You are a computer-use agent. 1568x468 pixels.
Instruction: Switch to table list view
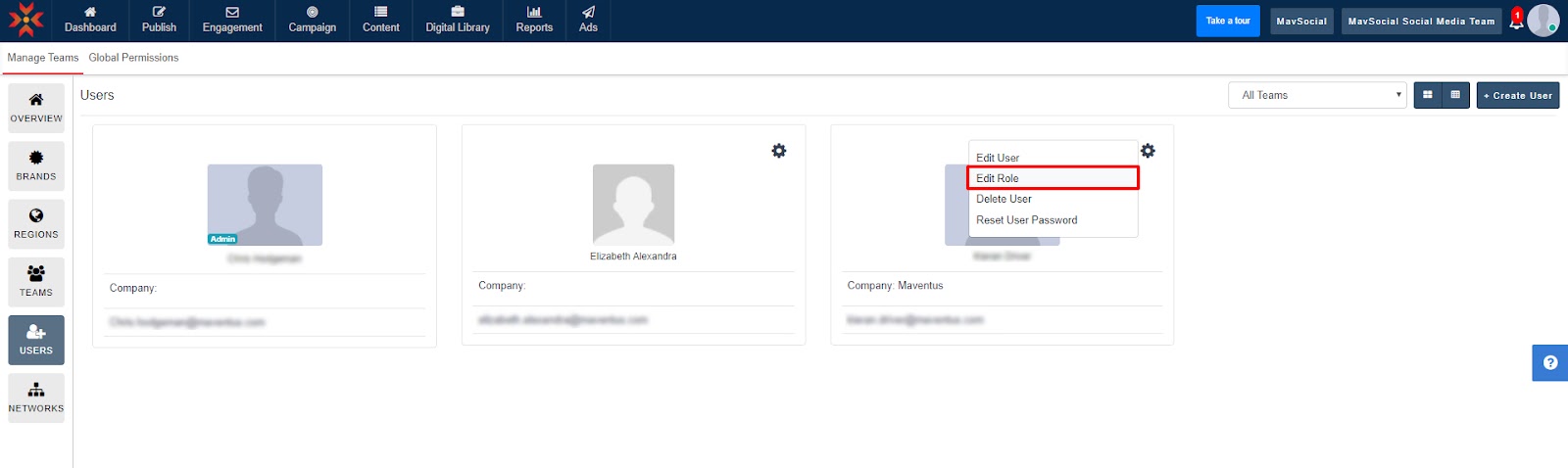pos(1455,95)
